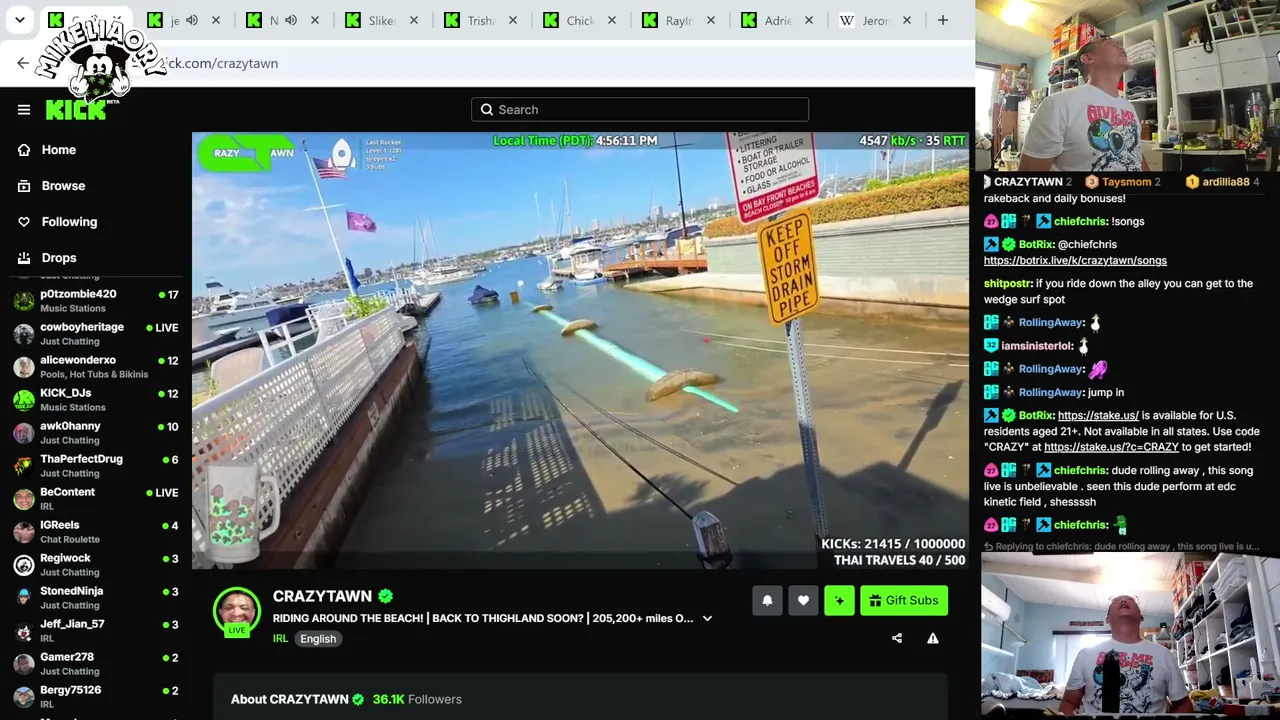Click the KICK_DJs channel avatar
The width and height of the screenshot is (1280, 720).
tap(24, 400)
